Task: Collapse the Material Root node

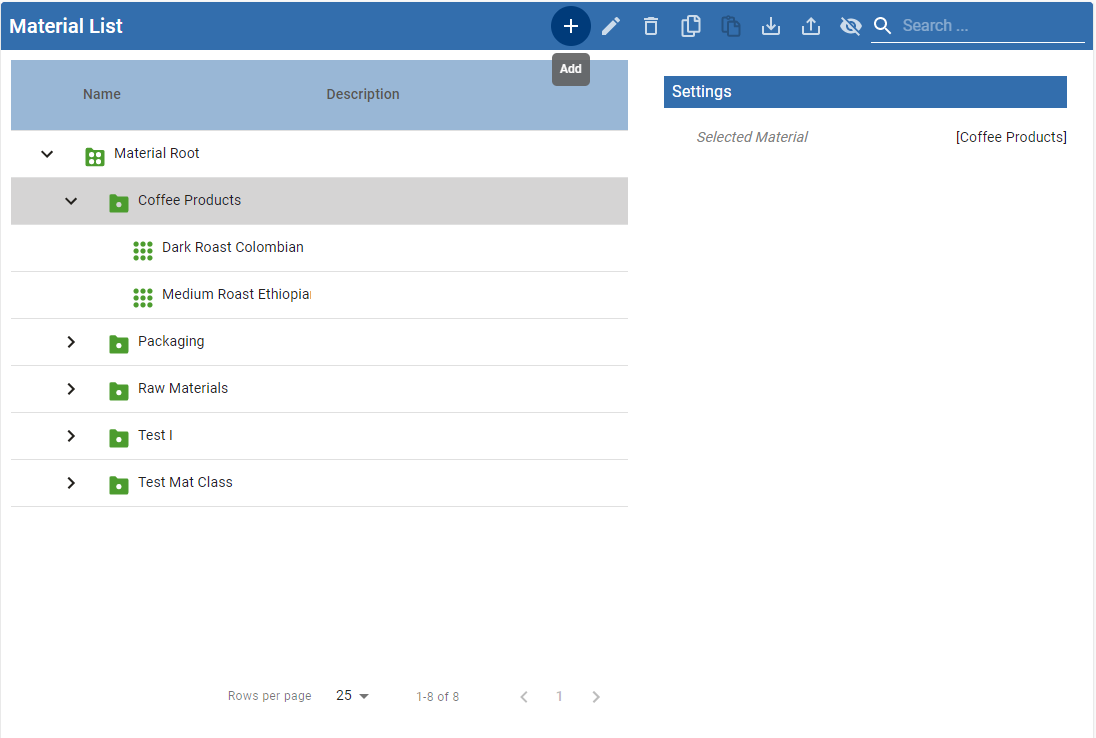Action: pyautogui.click(x=47, y=154)
